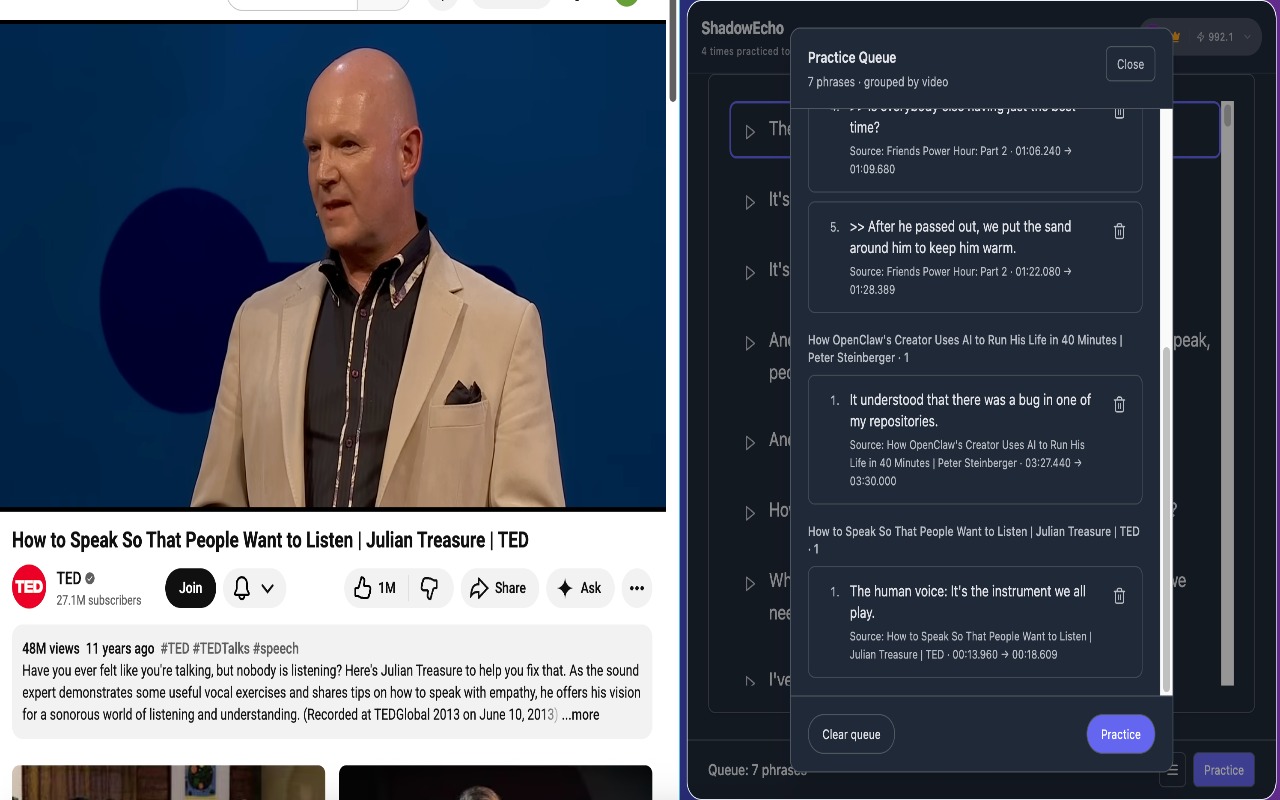Image resolution: width=1280 pixels, height=800 pixels.
Task: Click the '27.1M subscribers' count
Action: click(x=99, y=600)
